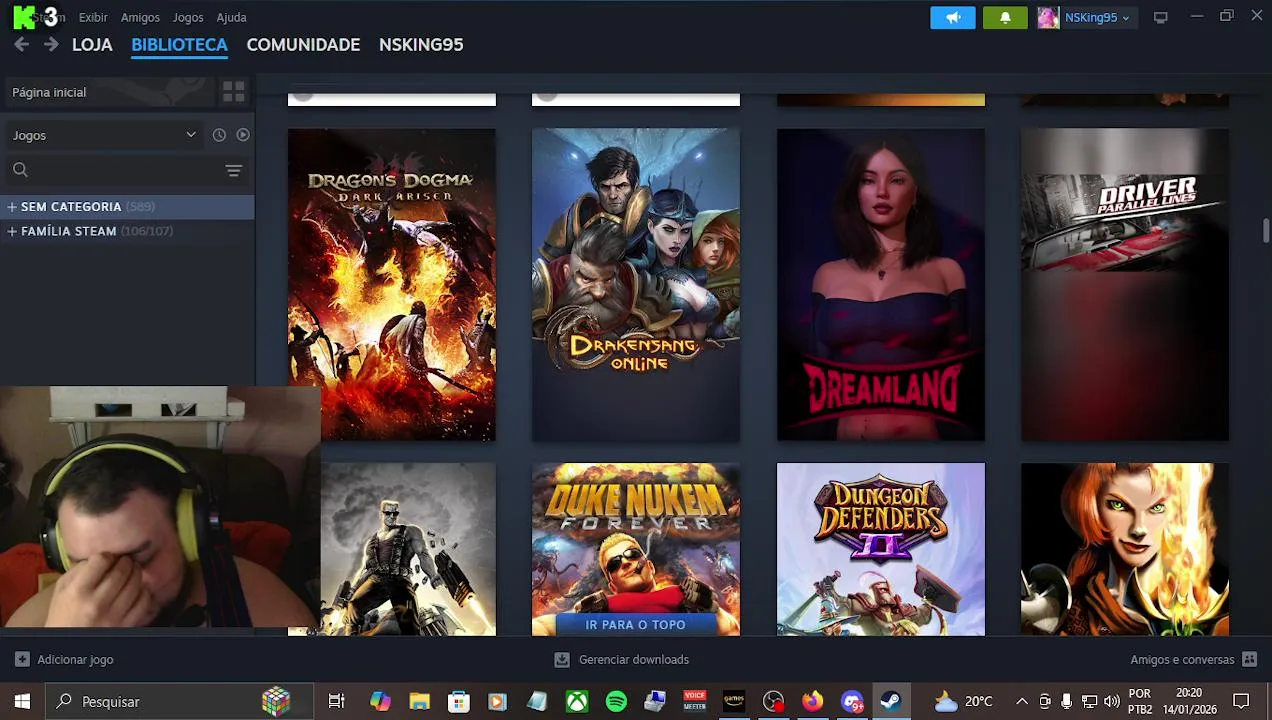
Task: Open Voicemeeter from the taskbar
Action: coord(695,702)
